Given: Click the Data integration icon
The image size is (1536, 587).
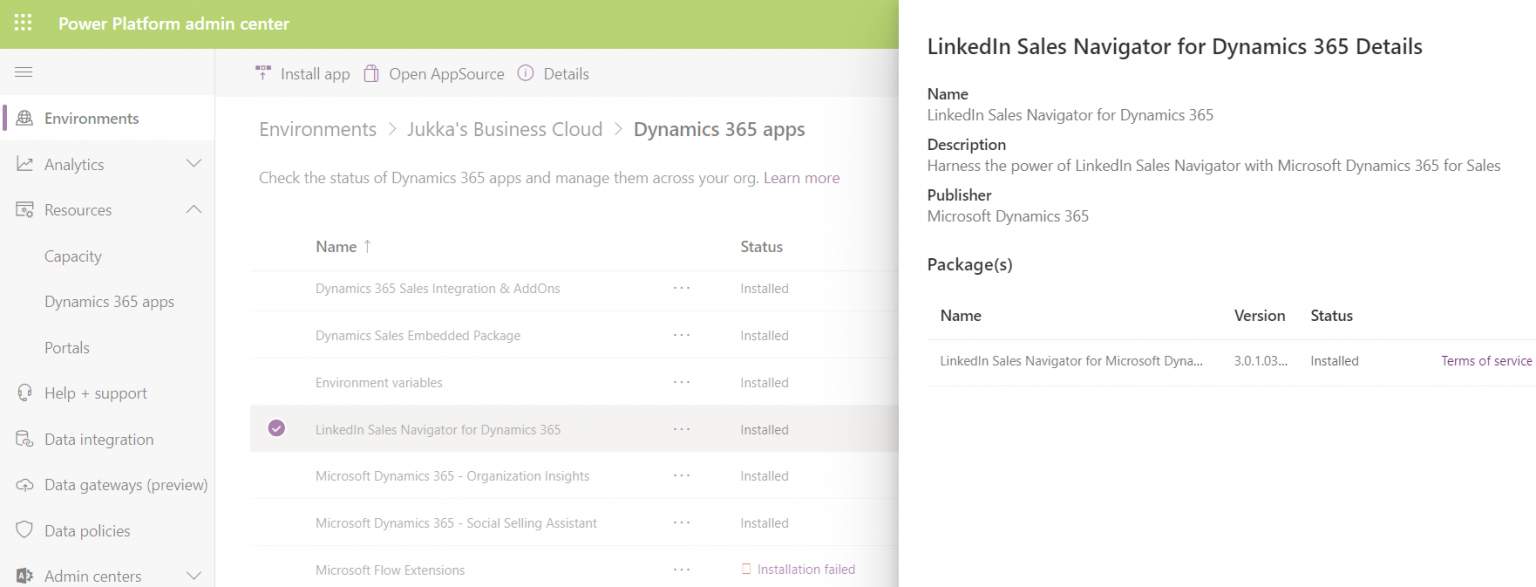Looking at the screenshot, I should pos(25,439).
